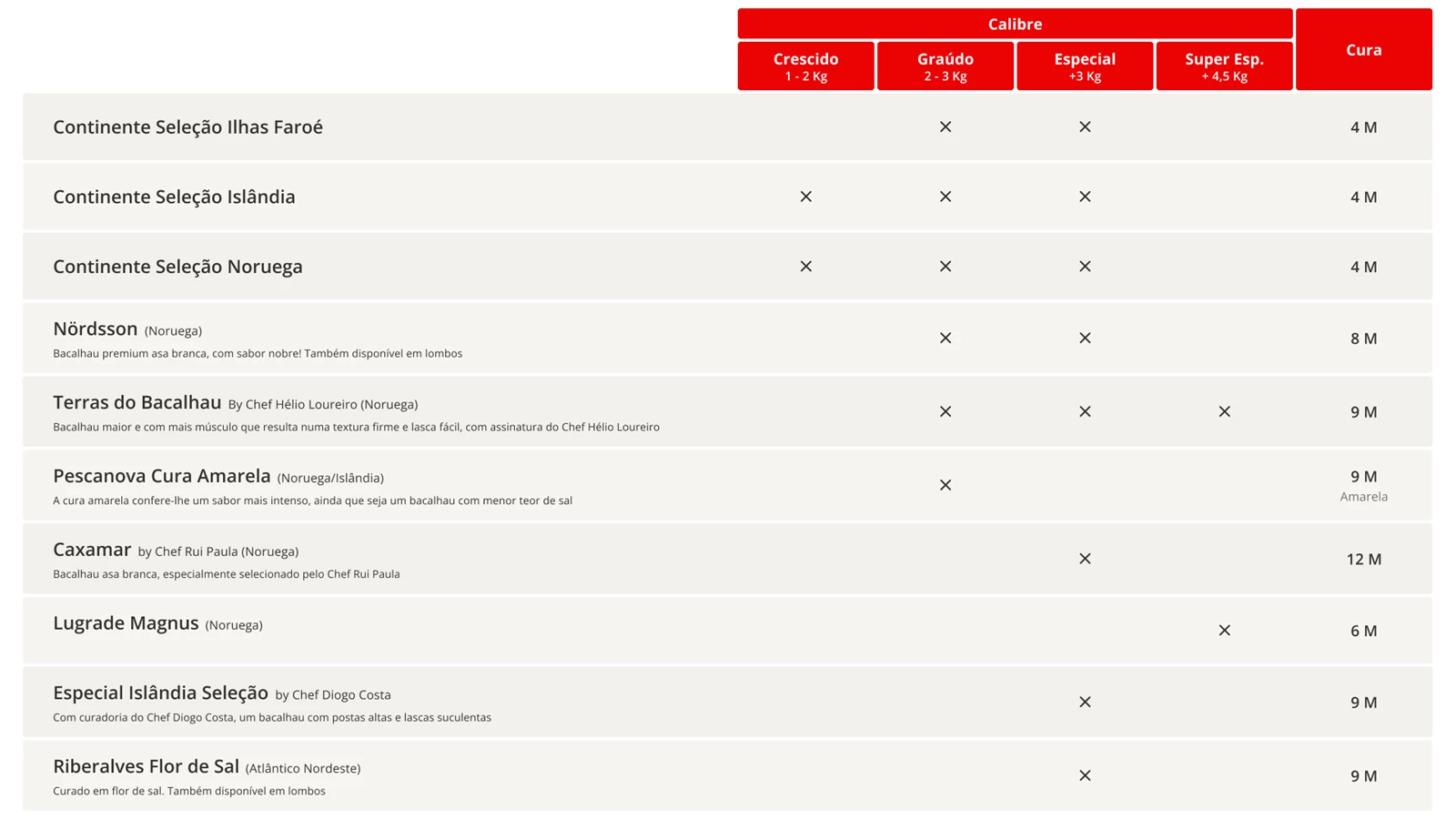Image resolution: width=1456 pixels, height=819 pixels.
Task: Click the Especial X mark for Riberalves Flor de Sal
Action: (1085, 776)
